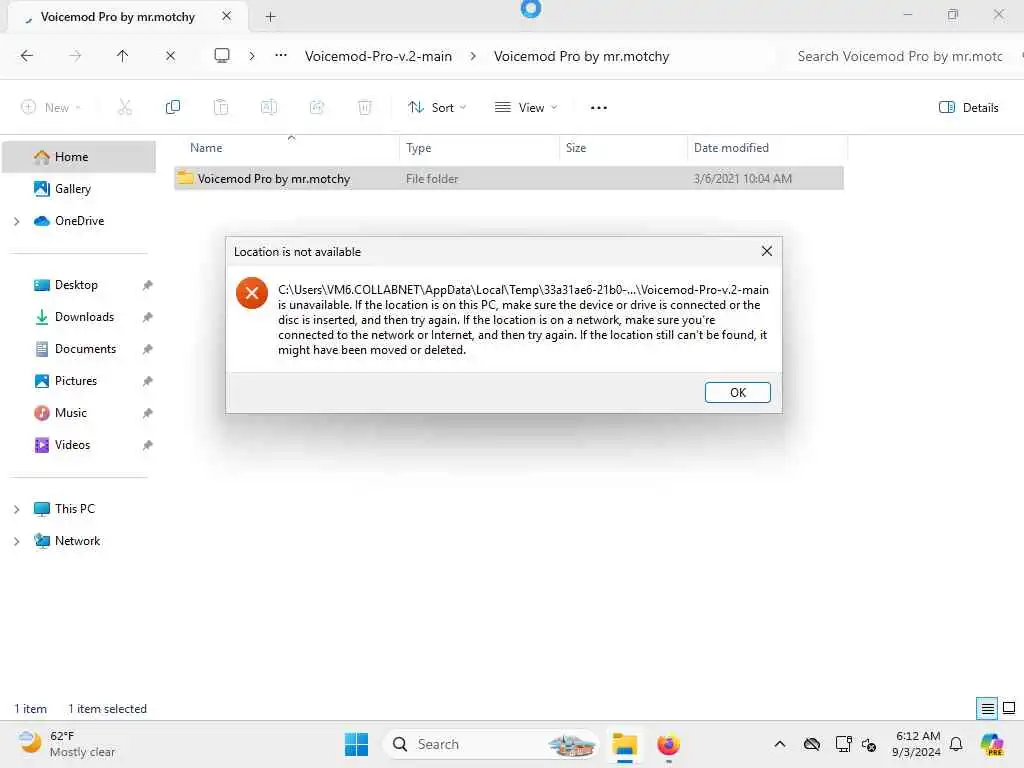Open the See more toolbar menu
Image resolution: width=1024 pixels, height=768 pixels.
[598, 107]
